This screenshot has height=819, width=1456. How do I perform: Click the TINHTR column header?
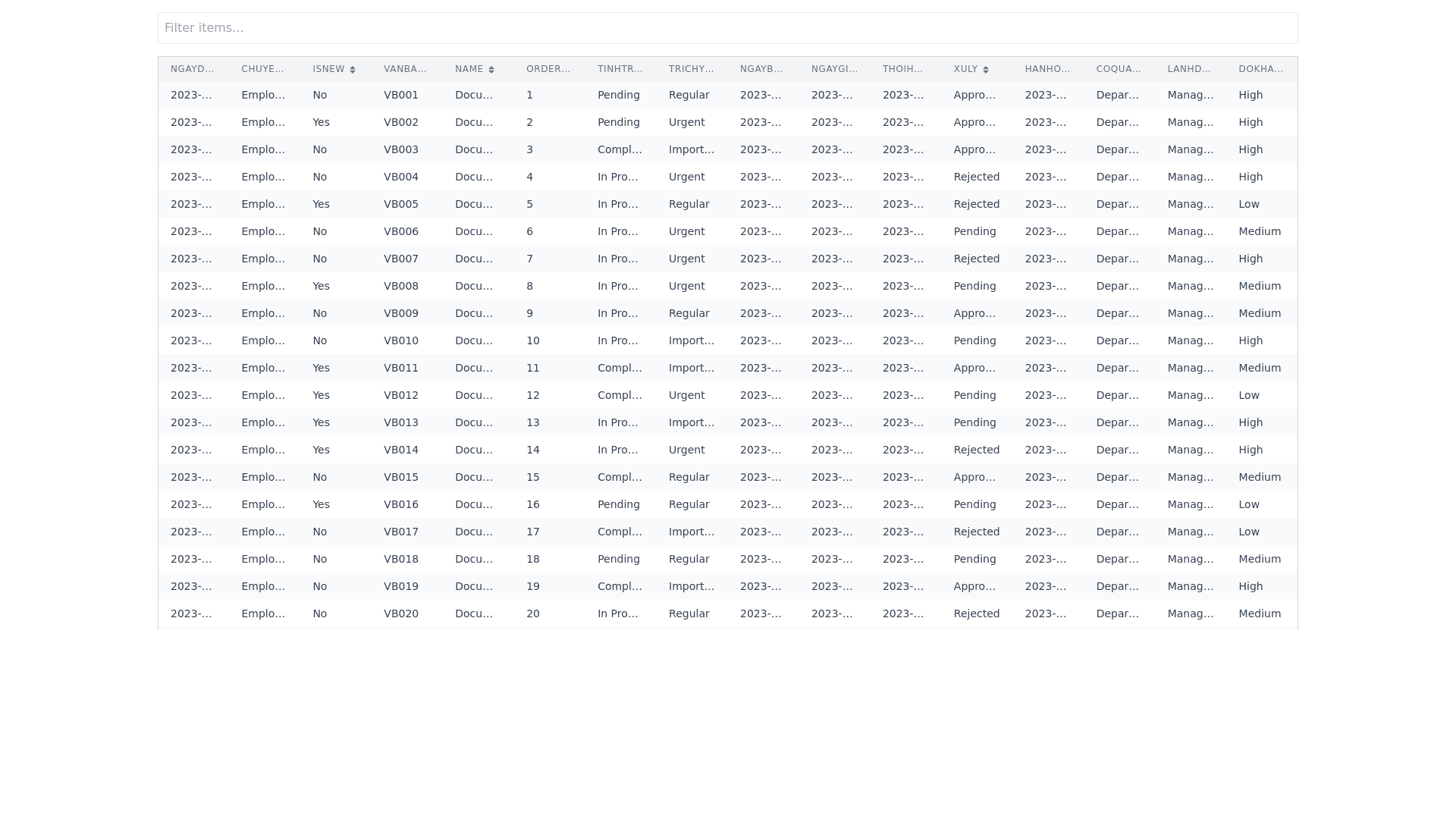point(620,69)
